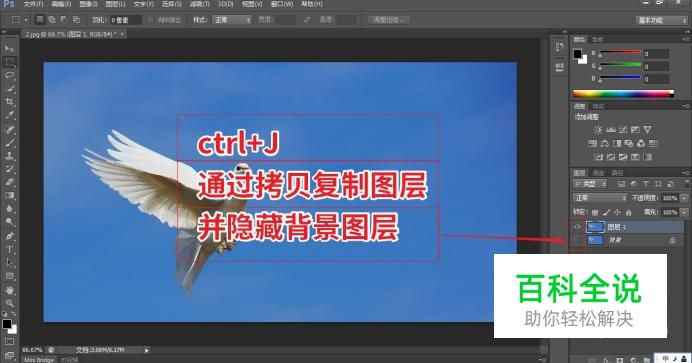Close the 2.jpg document tab
This screenshot has width=692, height=363.
122,34
